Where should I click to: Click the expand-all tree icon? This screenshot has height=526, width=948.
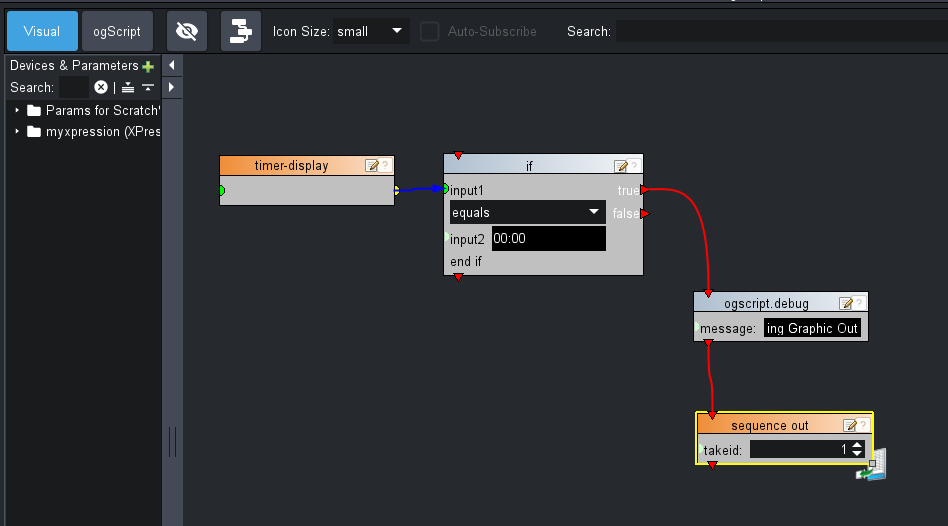pos(128,88)
